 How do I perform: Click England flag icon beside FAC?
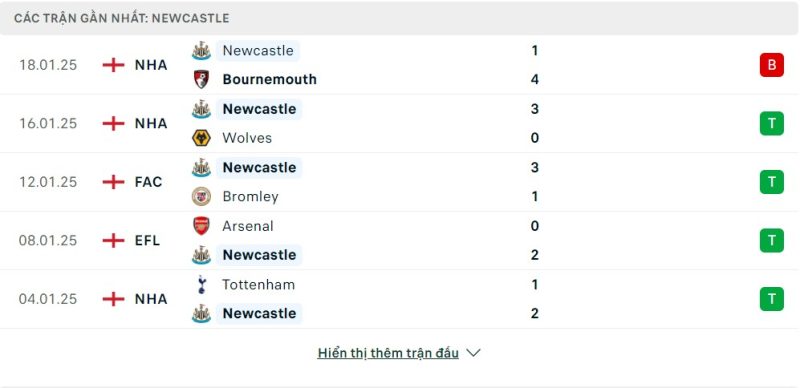coord(113,182)
